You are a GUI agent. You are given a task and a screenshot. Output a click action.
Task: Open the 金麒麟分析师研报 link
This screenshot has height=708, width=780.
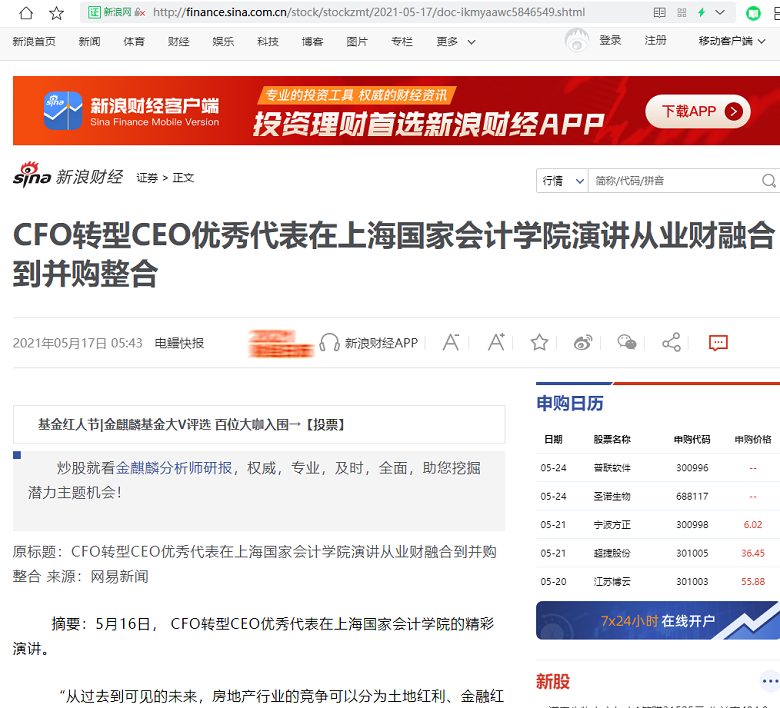coord(174,467)
